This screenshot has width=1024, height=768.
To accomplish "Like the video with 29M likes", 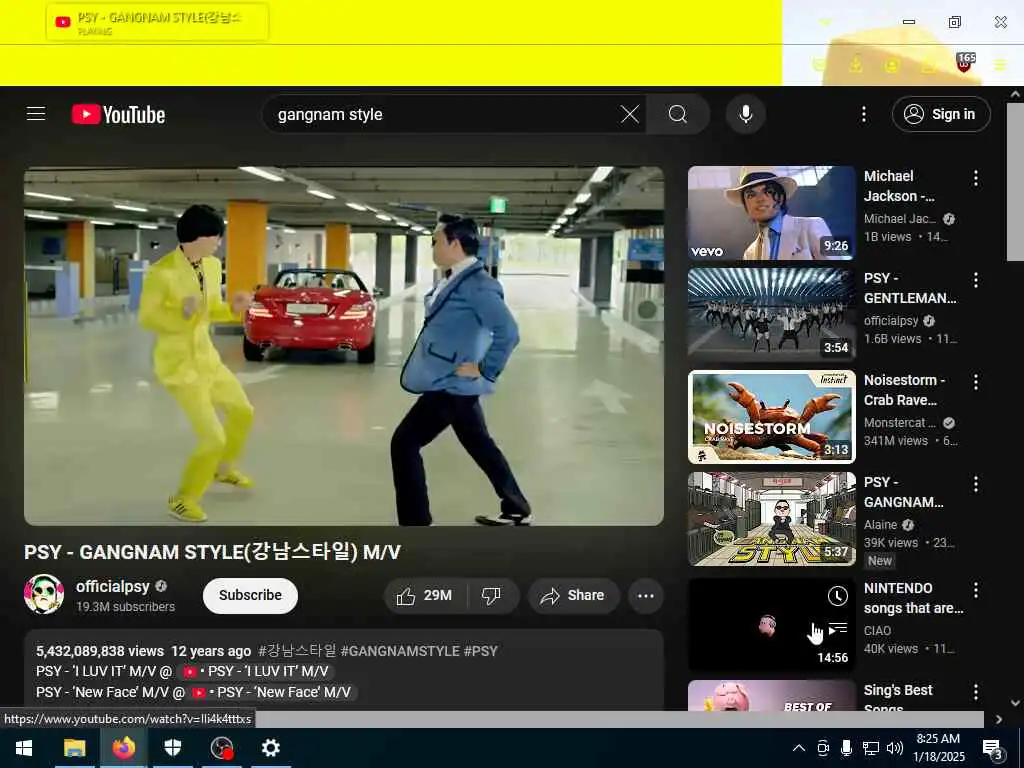I will (x=424, y=596).
